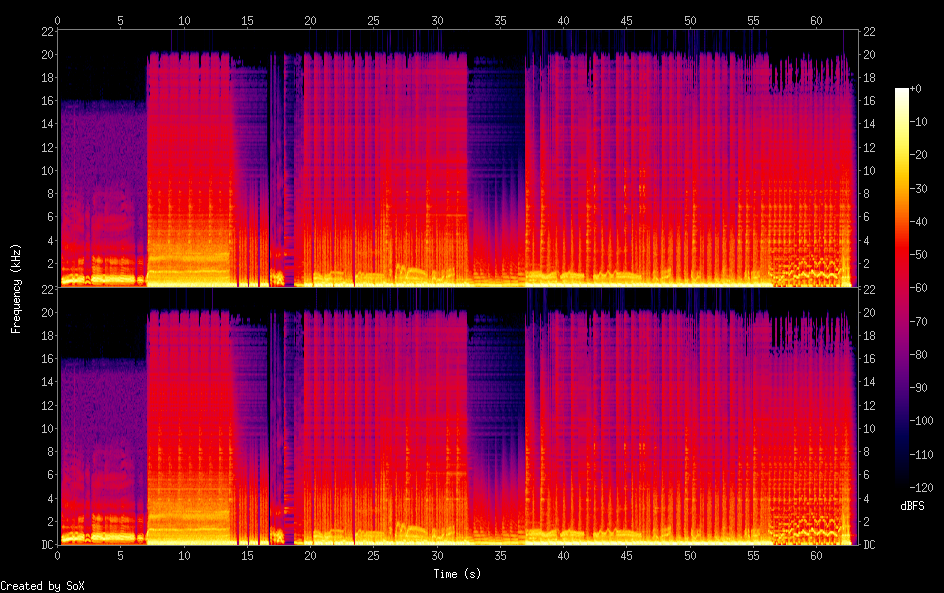The width and height of the screenshot is (944, 593).
Task: Click the "DC" label left of the lower channel
Action: point(47,544)
